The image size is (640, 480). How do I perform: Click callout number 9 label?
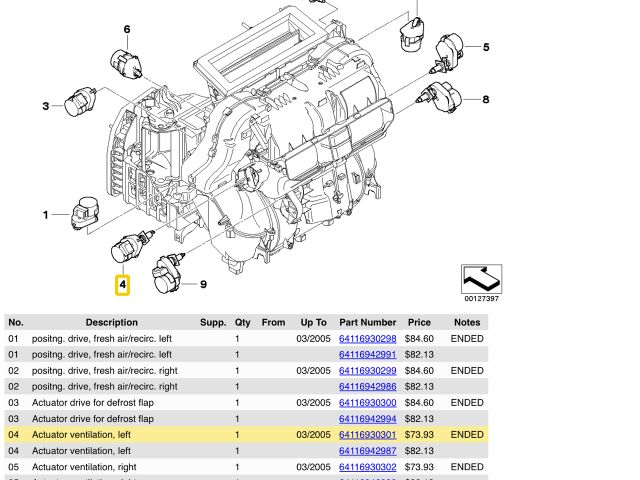(x=203, y=284)
